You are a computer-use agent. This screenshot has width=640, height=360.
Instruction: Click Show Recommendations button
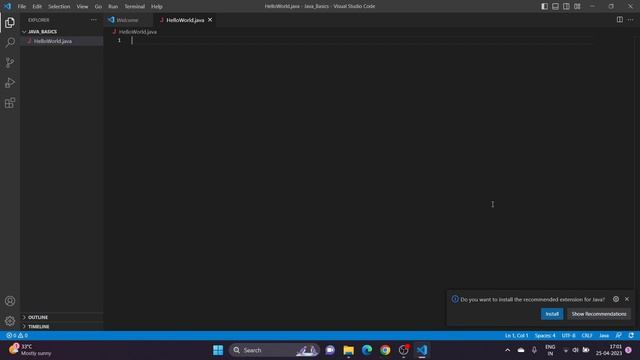(599, 314)
